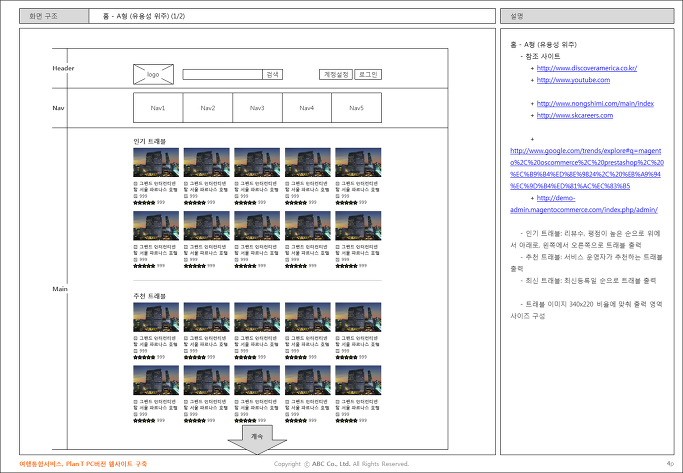
Task: Open last thumbnail in first 인기 트래블 row
Action: point(358,162)
